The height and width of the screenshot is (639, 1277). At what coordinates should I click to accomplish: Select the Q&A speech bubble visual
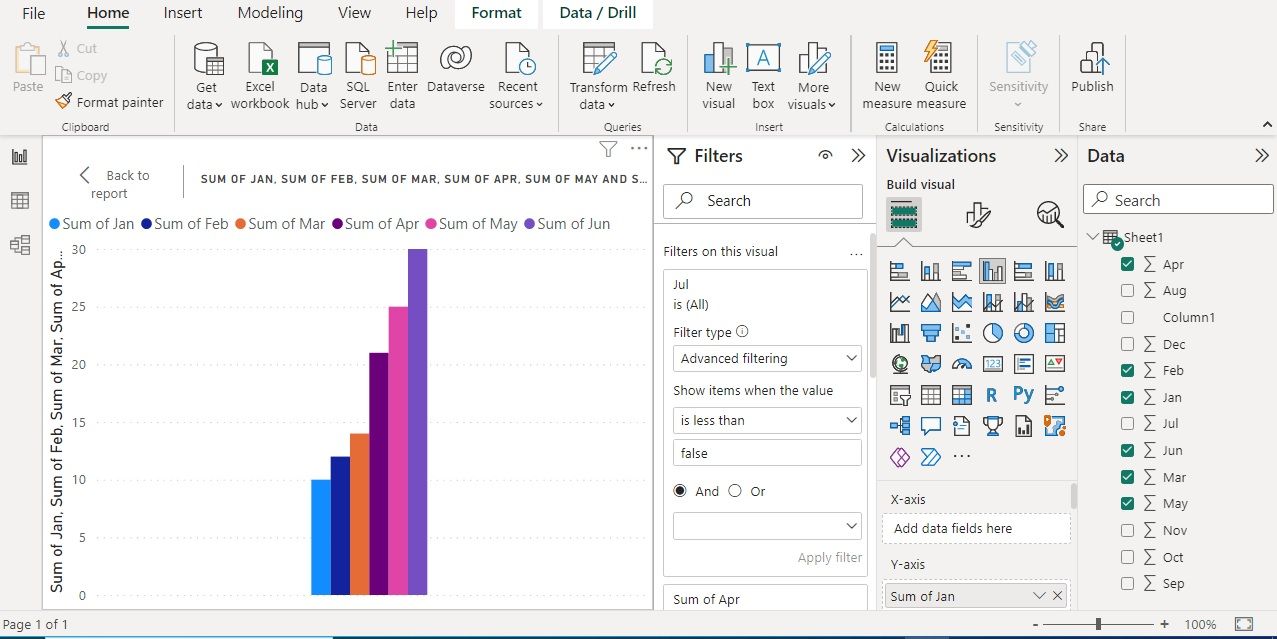[930, 425]
